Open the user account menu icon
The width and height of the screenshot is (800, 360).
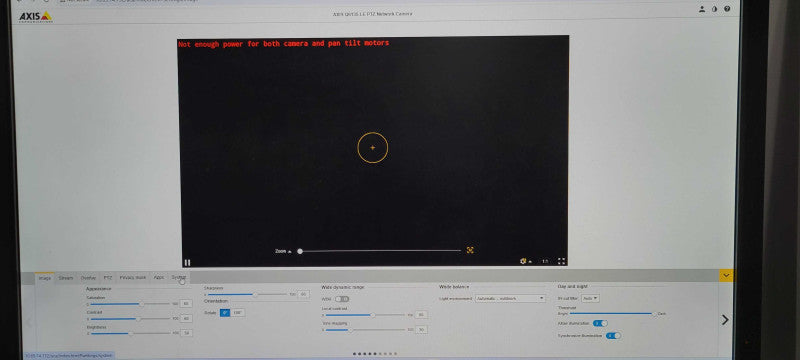click(702, 9)
